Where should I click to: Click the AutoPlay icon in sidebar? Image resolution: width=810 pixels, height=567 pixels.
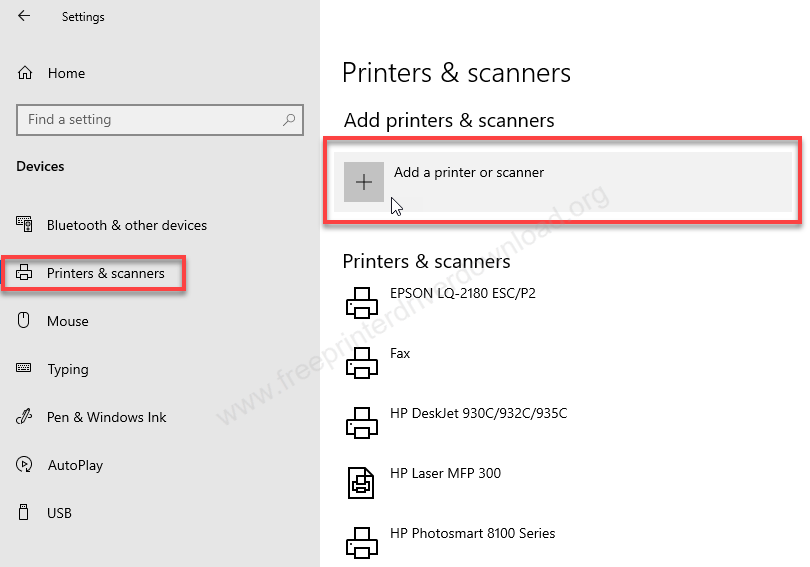tap(25, 465)
